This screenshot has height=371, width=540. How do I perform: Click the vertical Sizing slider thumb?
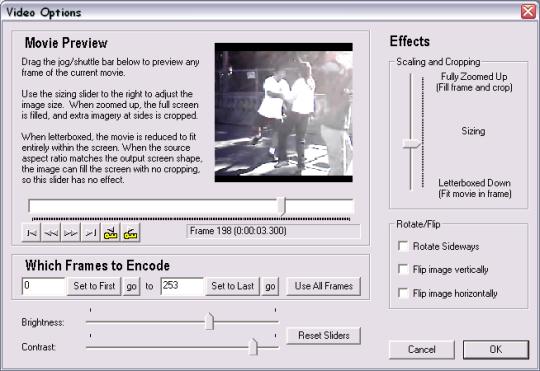tap(412, 143)
